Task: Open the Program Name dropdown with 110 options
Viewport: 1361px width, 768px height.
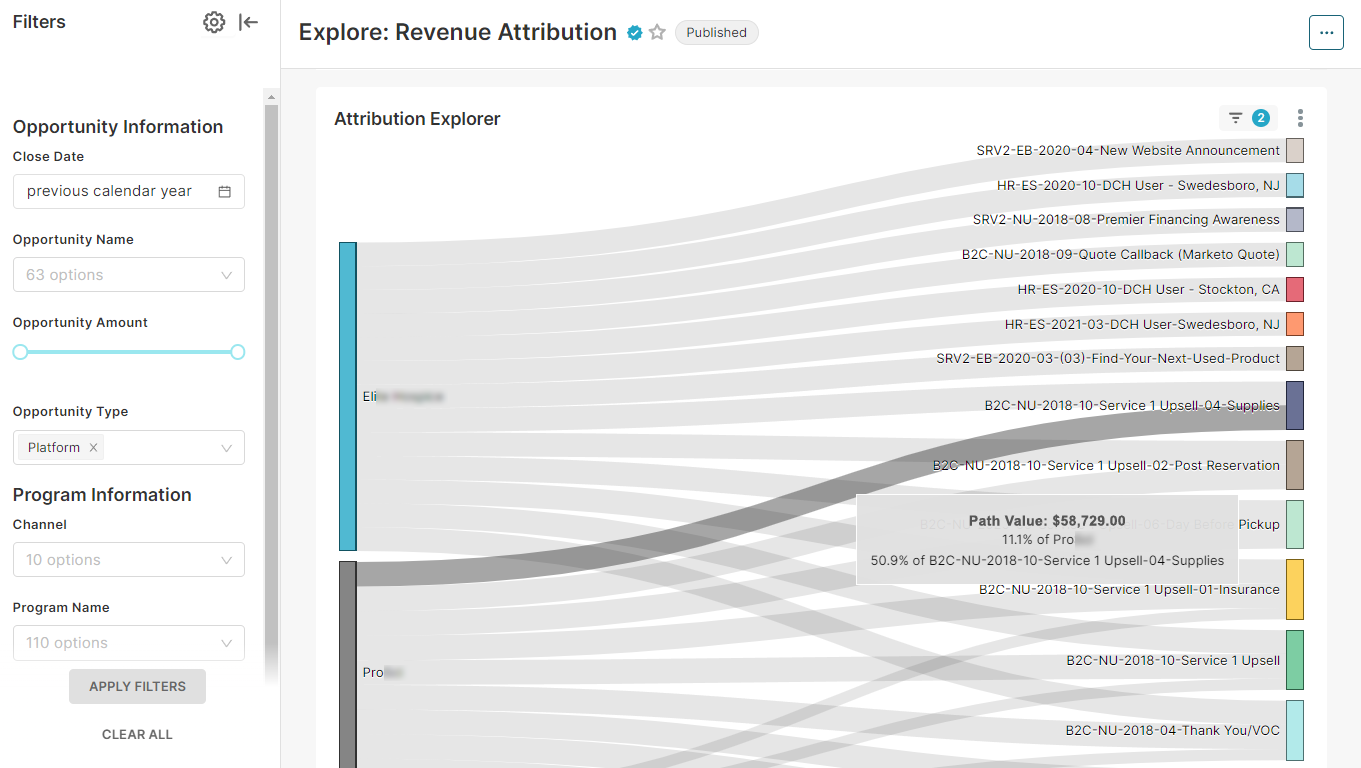Action: pyautogui.click(x=128, y=643)
